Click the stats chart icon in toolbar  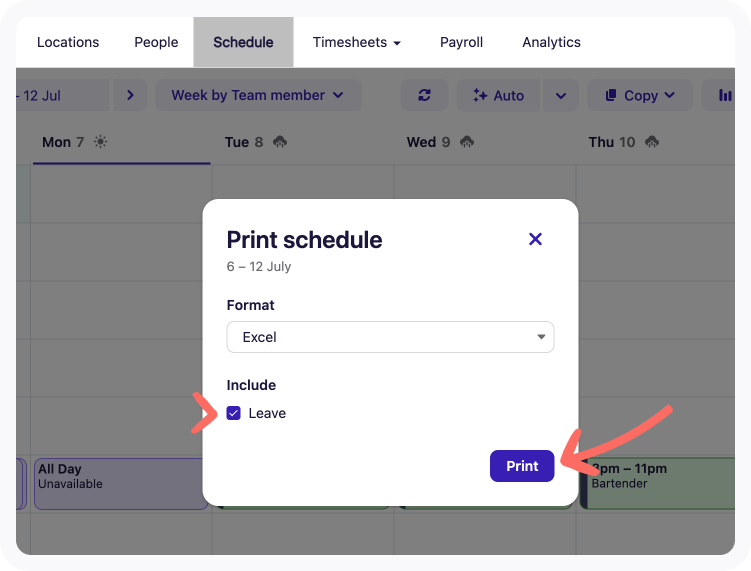[724, 95]
